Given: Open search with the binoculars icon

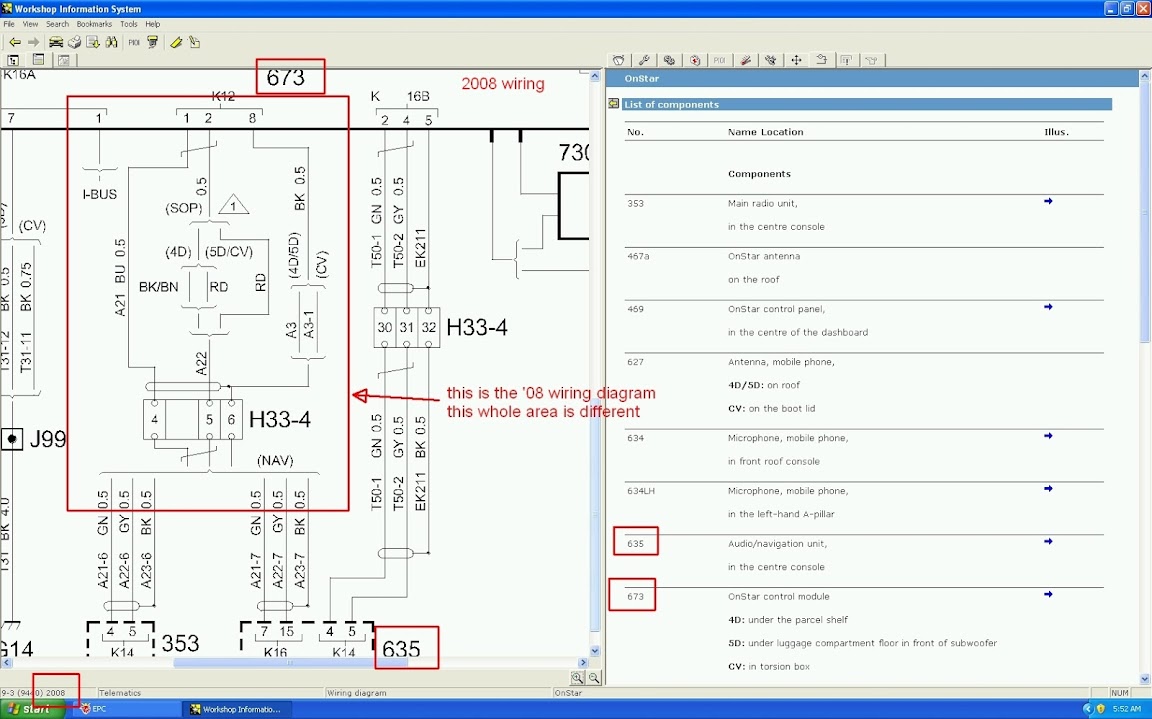Looking at the screenshot, I should [x=112, y=43].
